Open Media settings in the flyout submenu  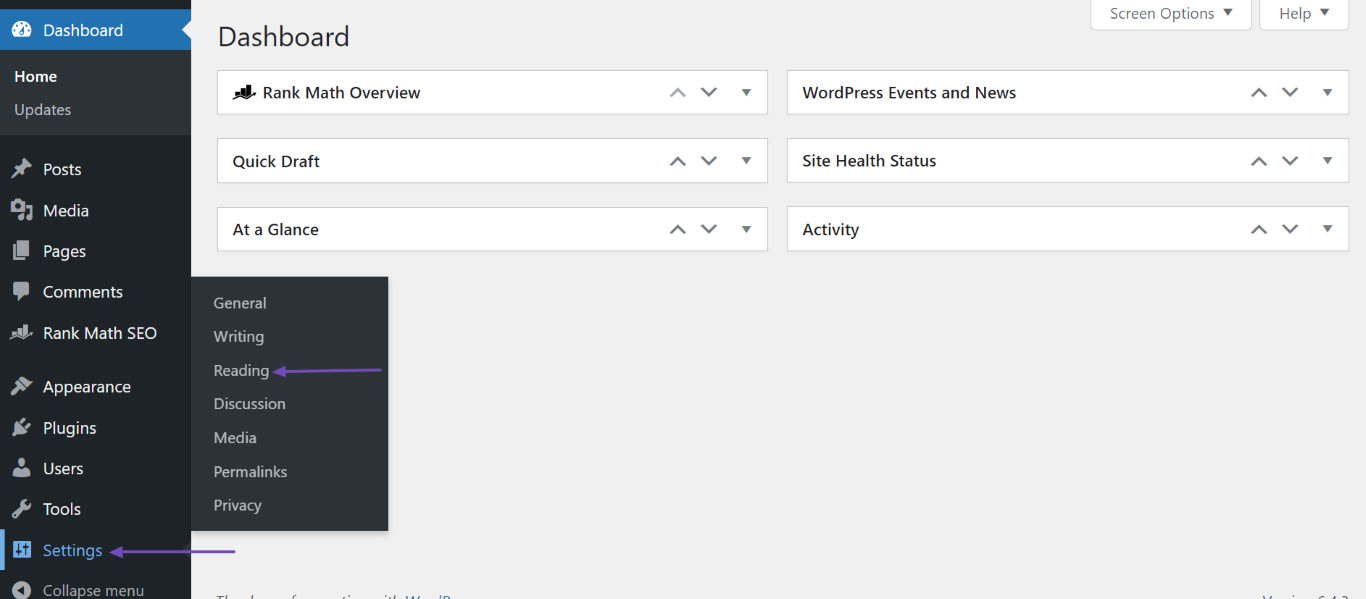coord(235,438)
